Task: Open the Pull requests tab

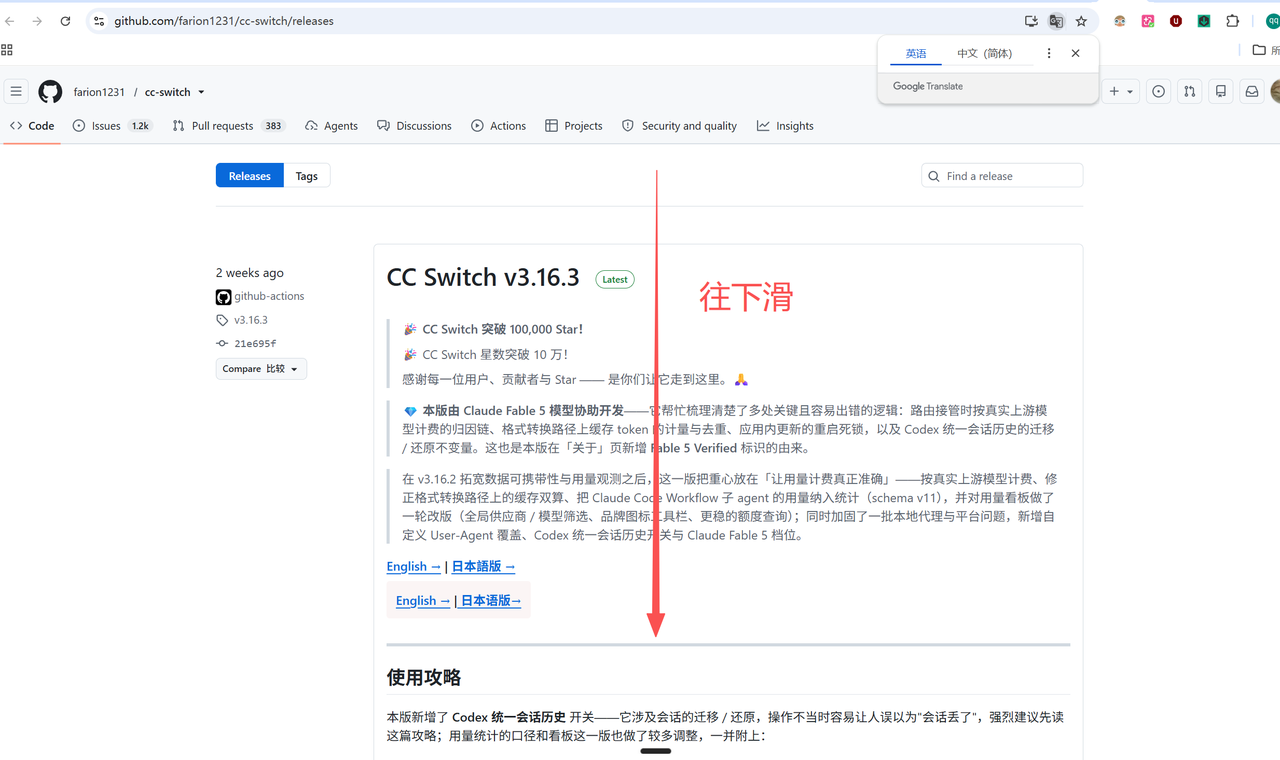Action: click(x=228, y=126)
